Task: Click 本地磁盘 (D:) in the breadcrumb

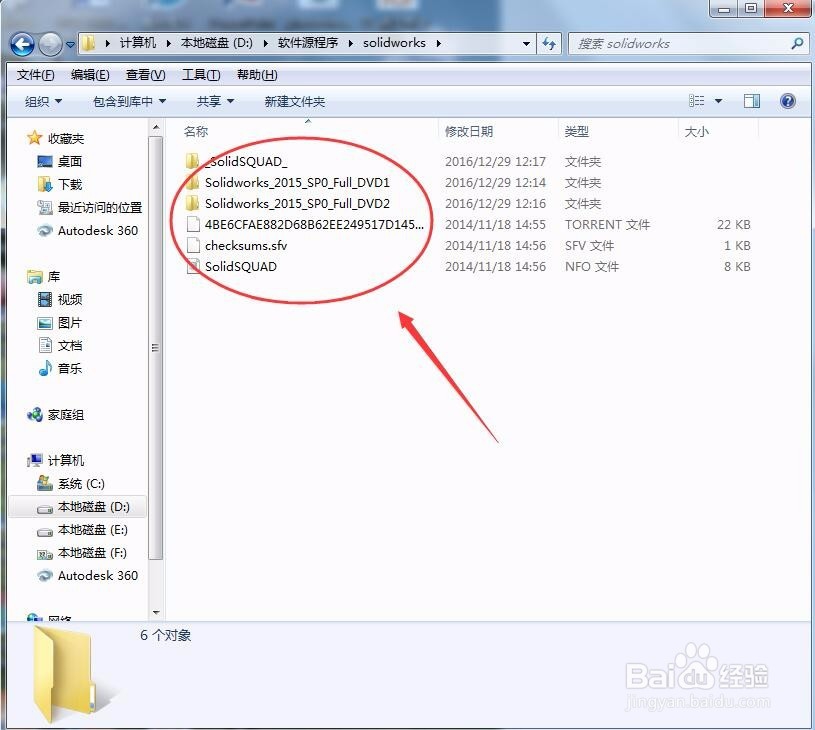Action: point(216,43)
